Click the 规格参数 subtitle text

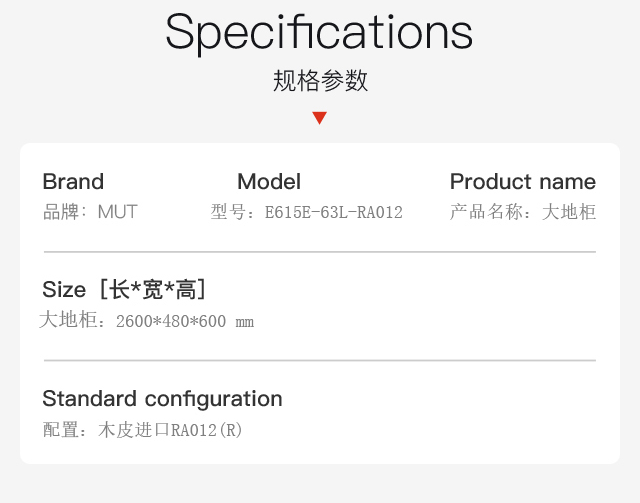click(320, 80)
